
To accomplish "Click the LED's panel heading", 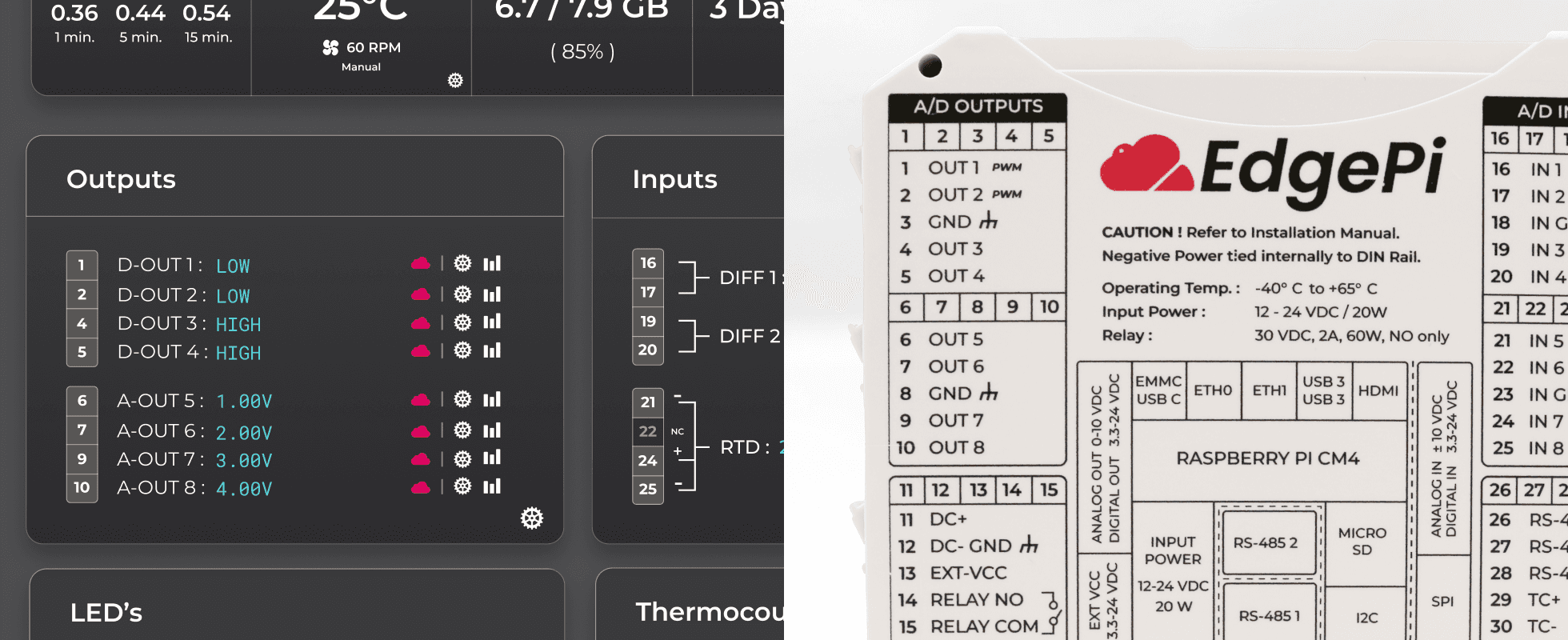I will [106, 613].
